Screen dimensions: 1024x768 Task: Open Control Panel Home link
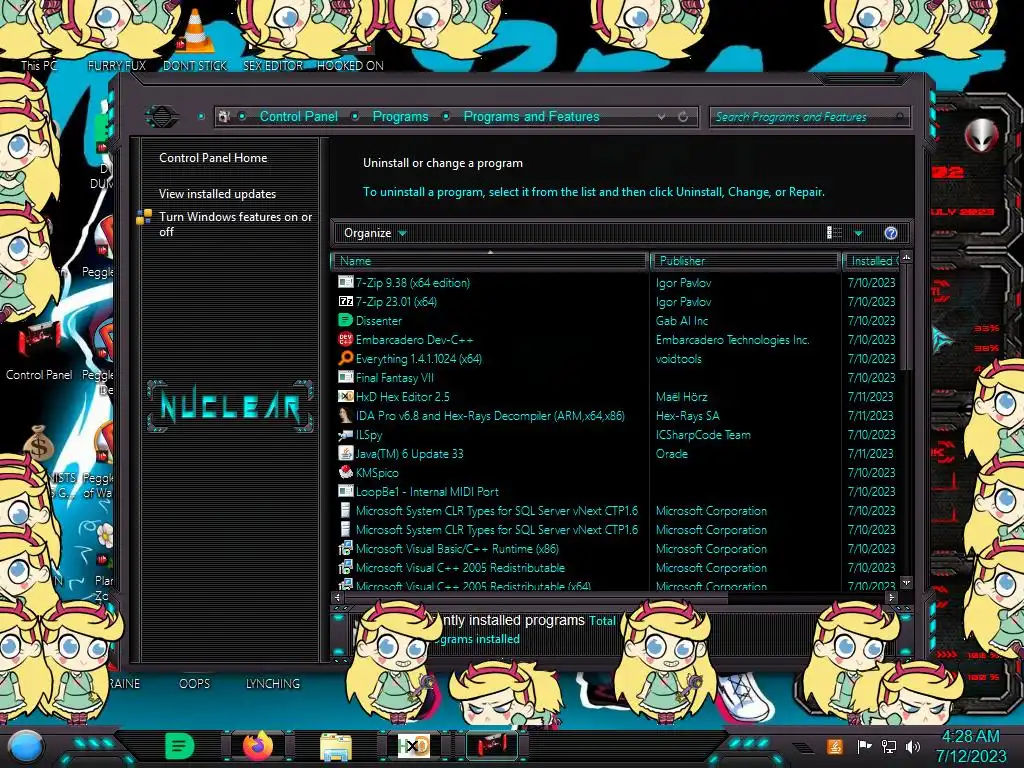[213, 157]
